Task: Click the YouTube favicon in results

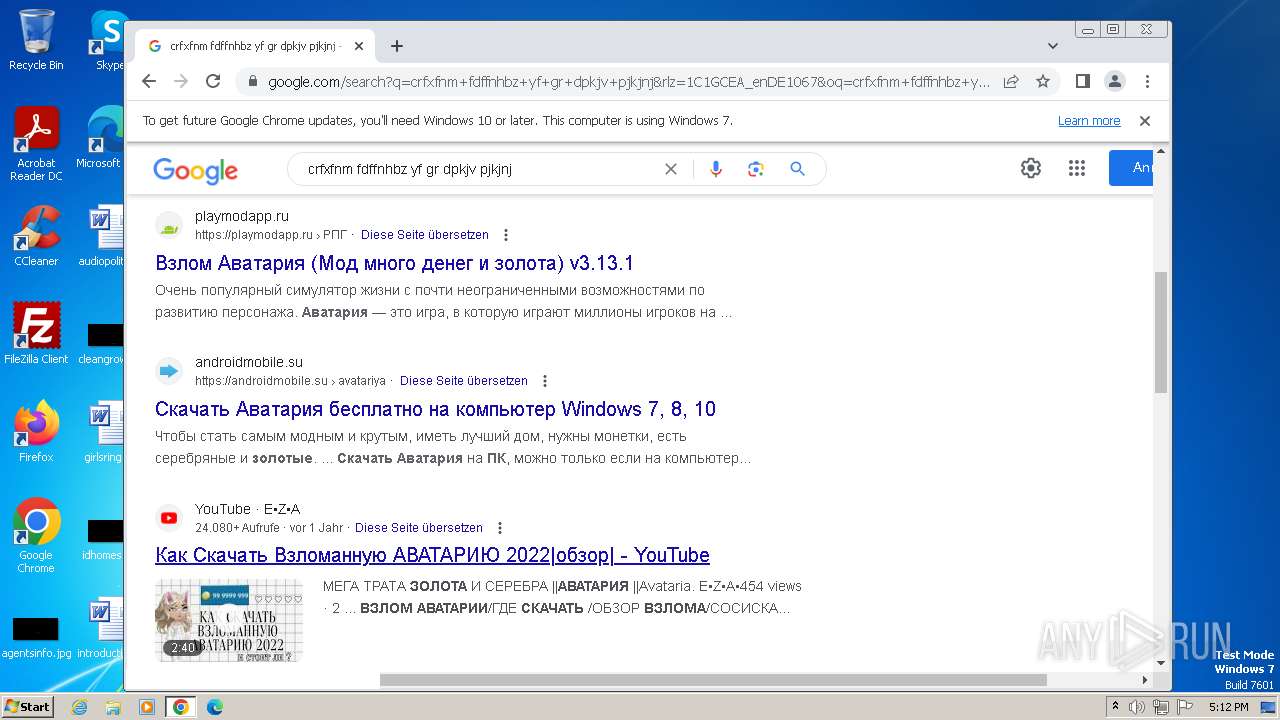Action: (x=169, y=518)
